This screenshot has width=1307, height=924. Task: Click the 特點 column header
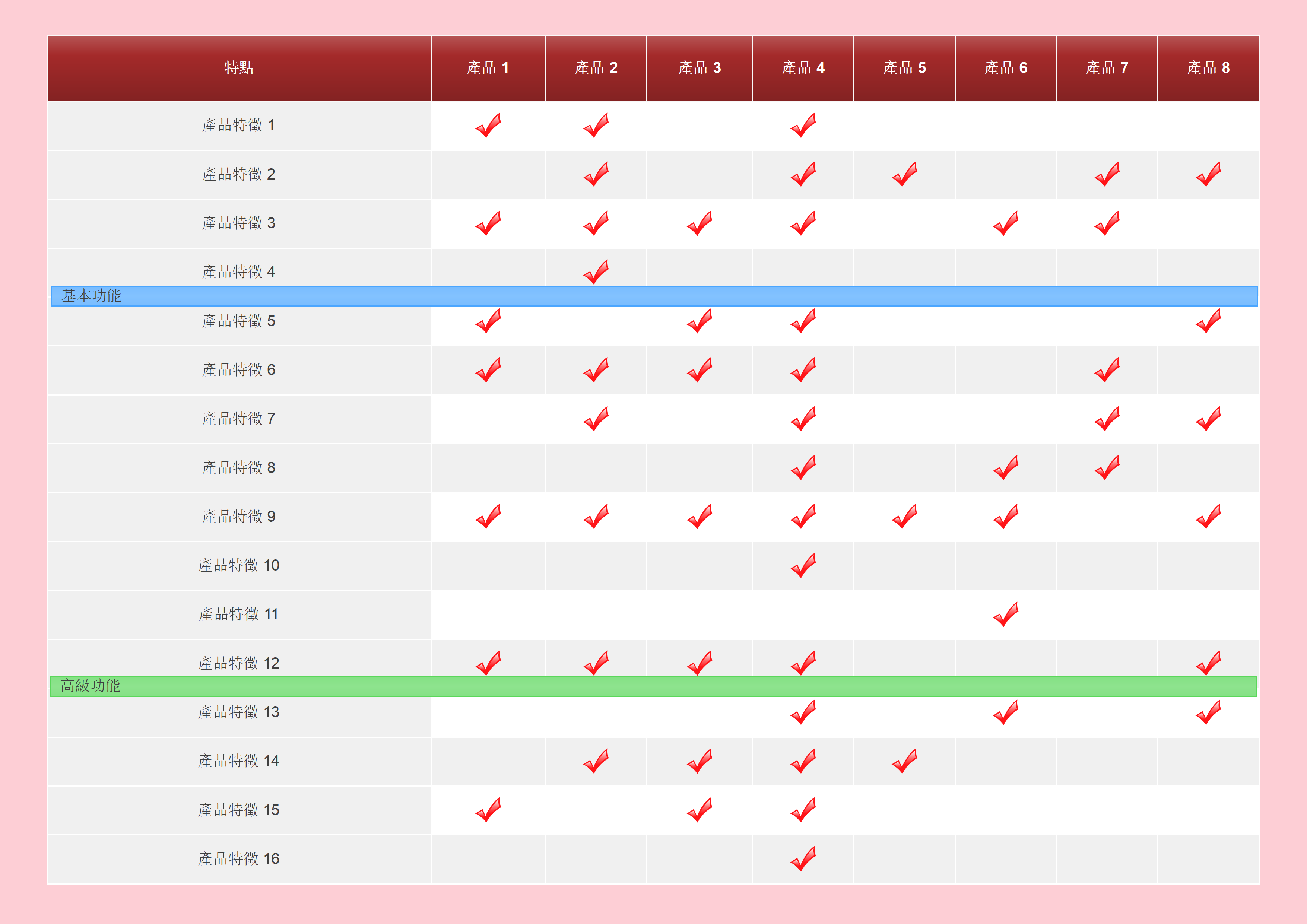click(x=239, y=68)
